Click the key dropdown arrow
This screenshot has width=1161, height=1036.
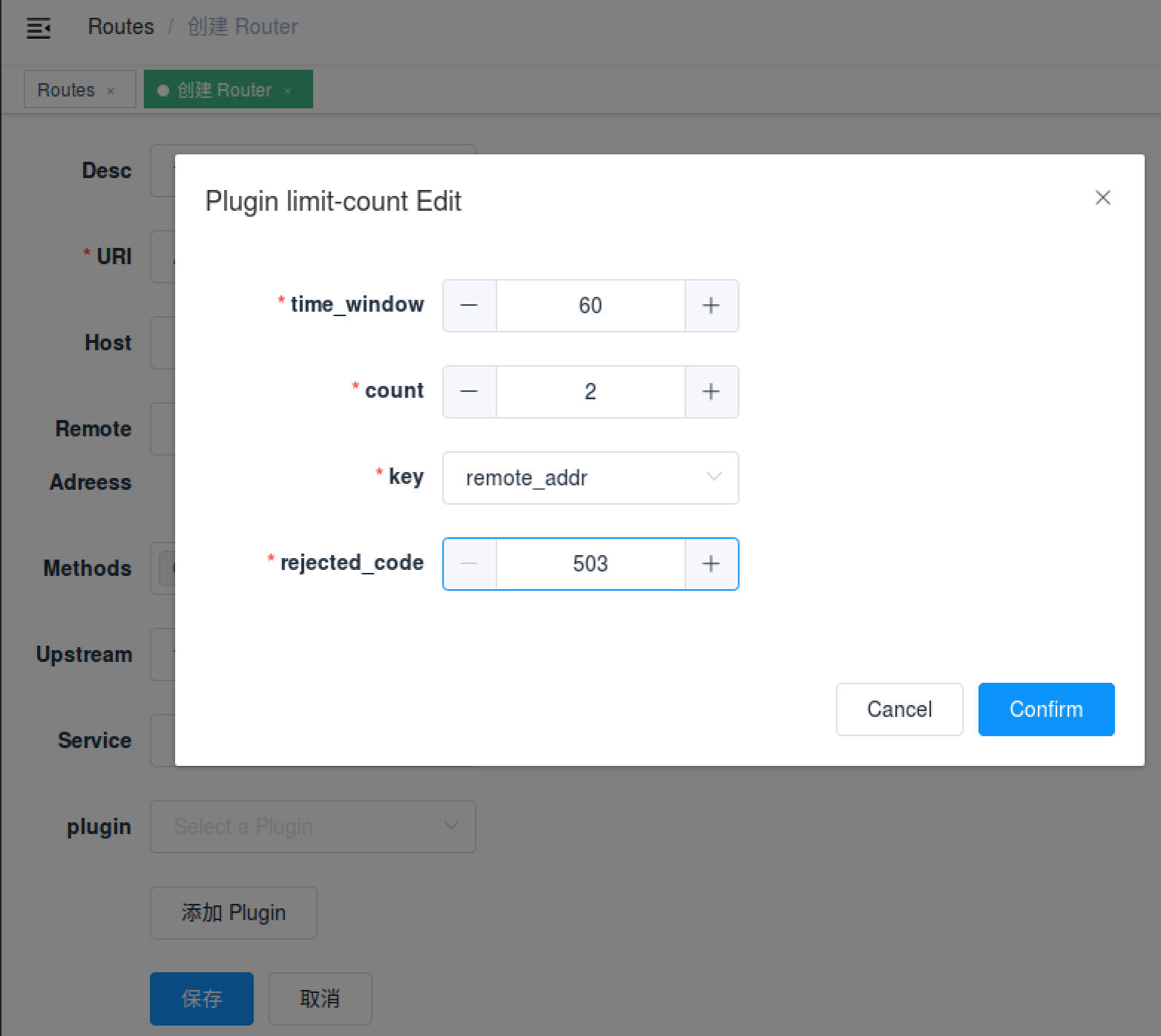click(714, 477)
